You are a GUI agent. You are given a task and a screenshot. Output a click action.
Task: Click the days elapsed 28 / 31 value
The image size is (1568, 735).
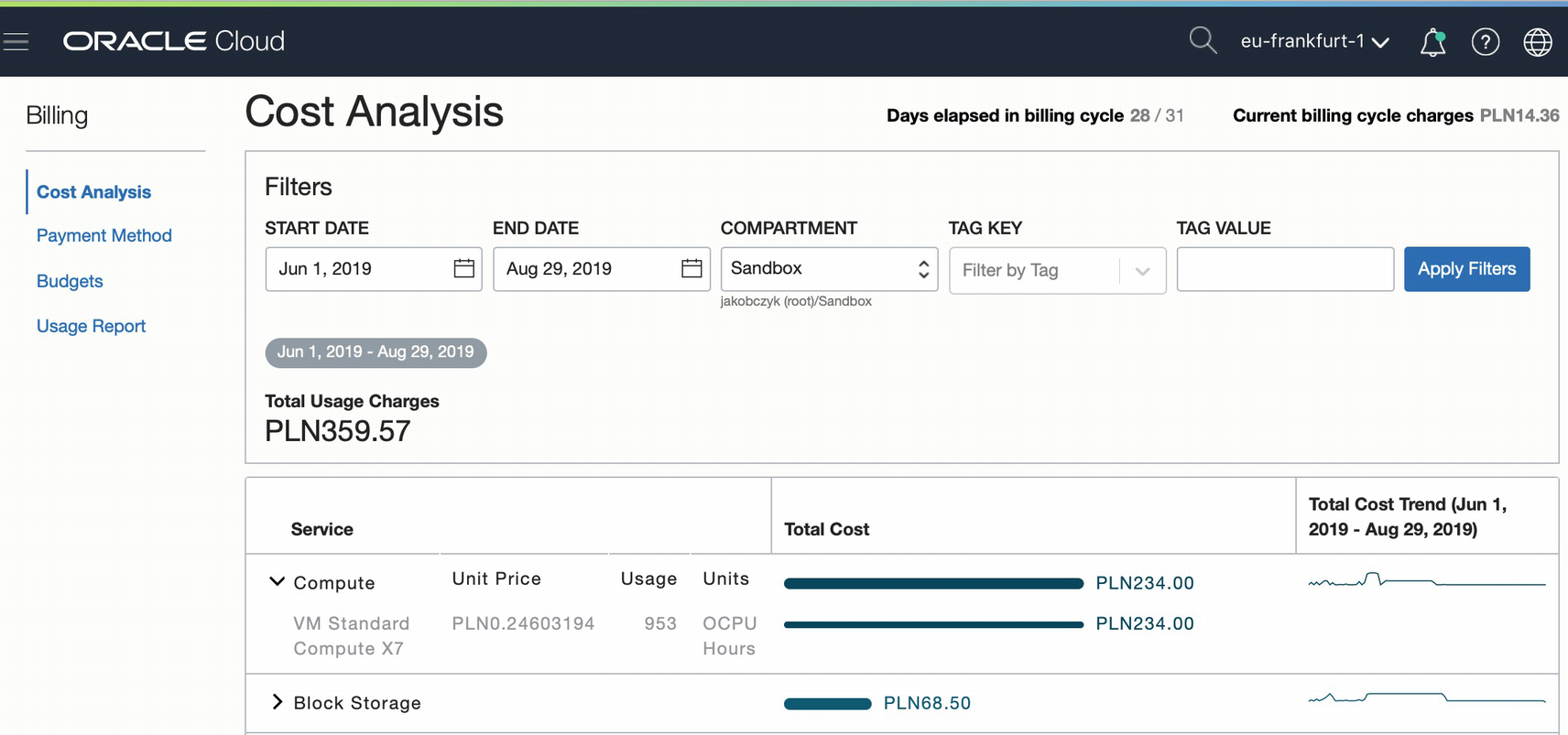click(x=1157, y=115)
